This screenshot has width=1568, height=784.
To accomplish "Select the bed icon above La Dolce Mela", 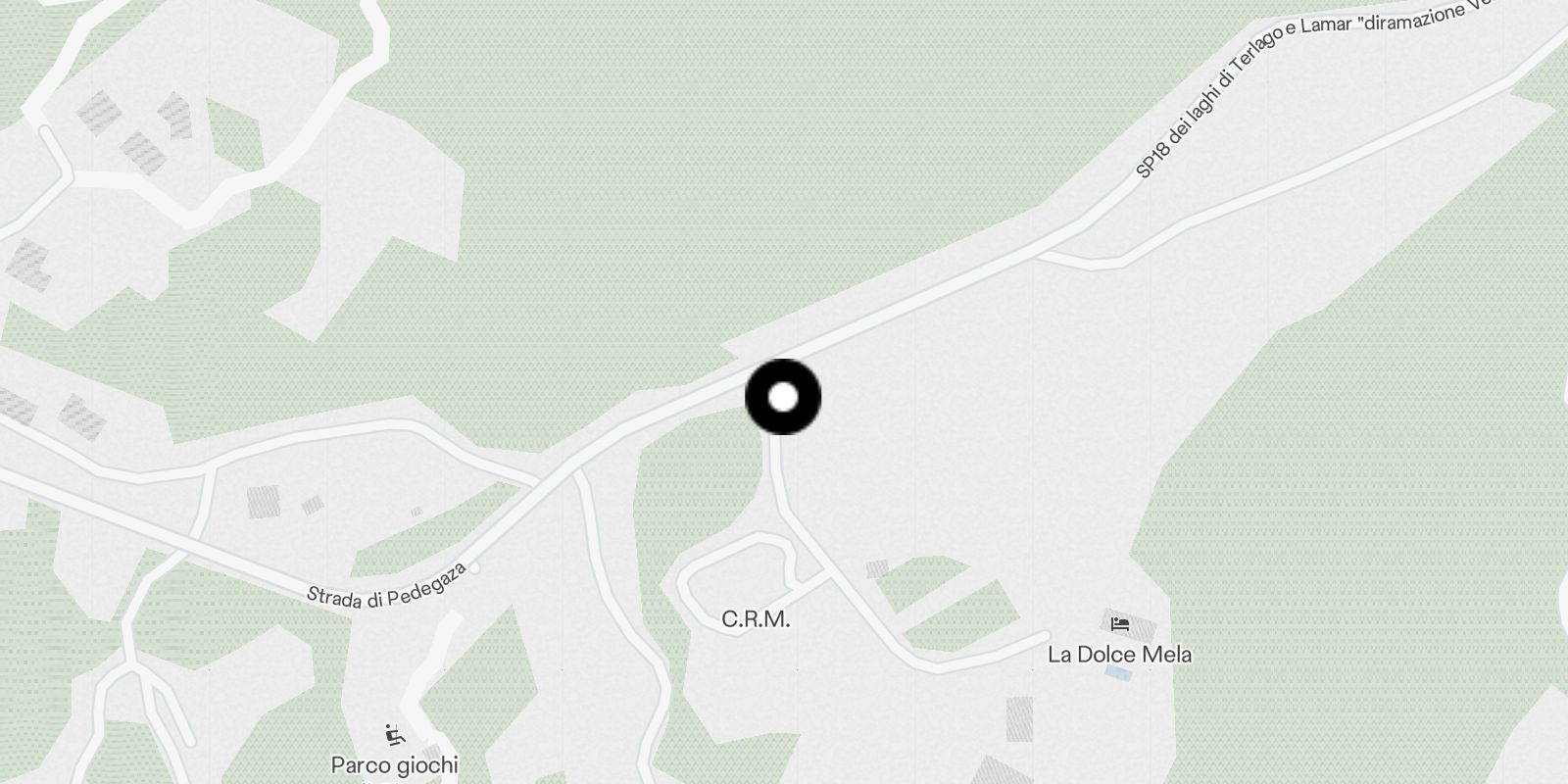I will (1120, 623).
